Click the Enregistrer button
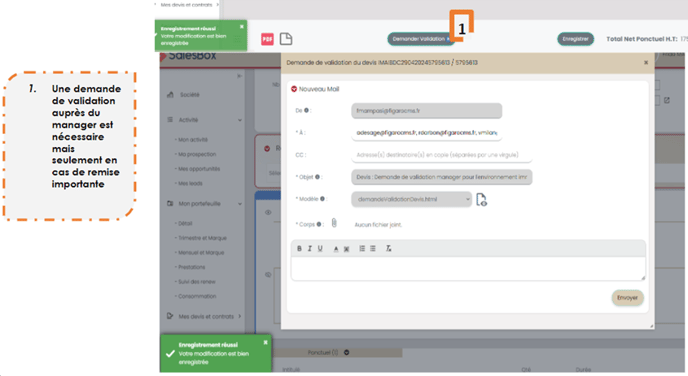The image size is (688, 376). (575, 39)
